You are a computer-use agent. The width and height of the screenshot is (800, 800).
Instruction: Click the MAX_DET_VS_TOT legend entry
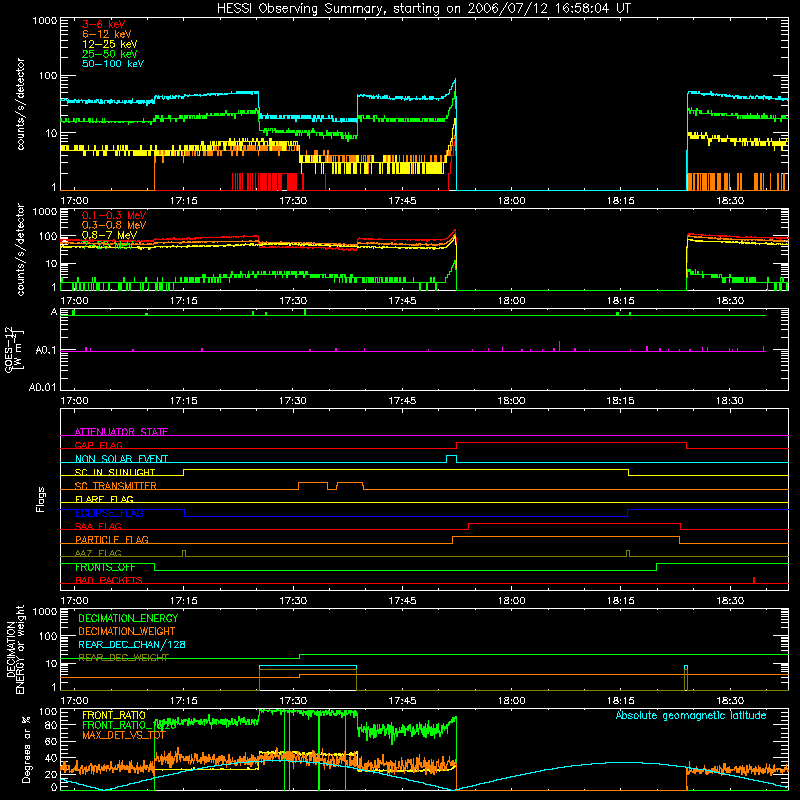point(124,735)
